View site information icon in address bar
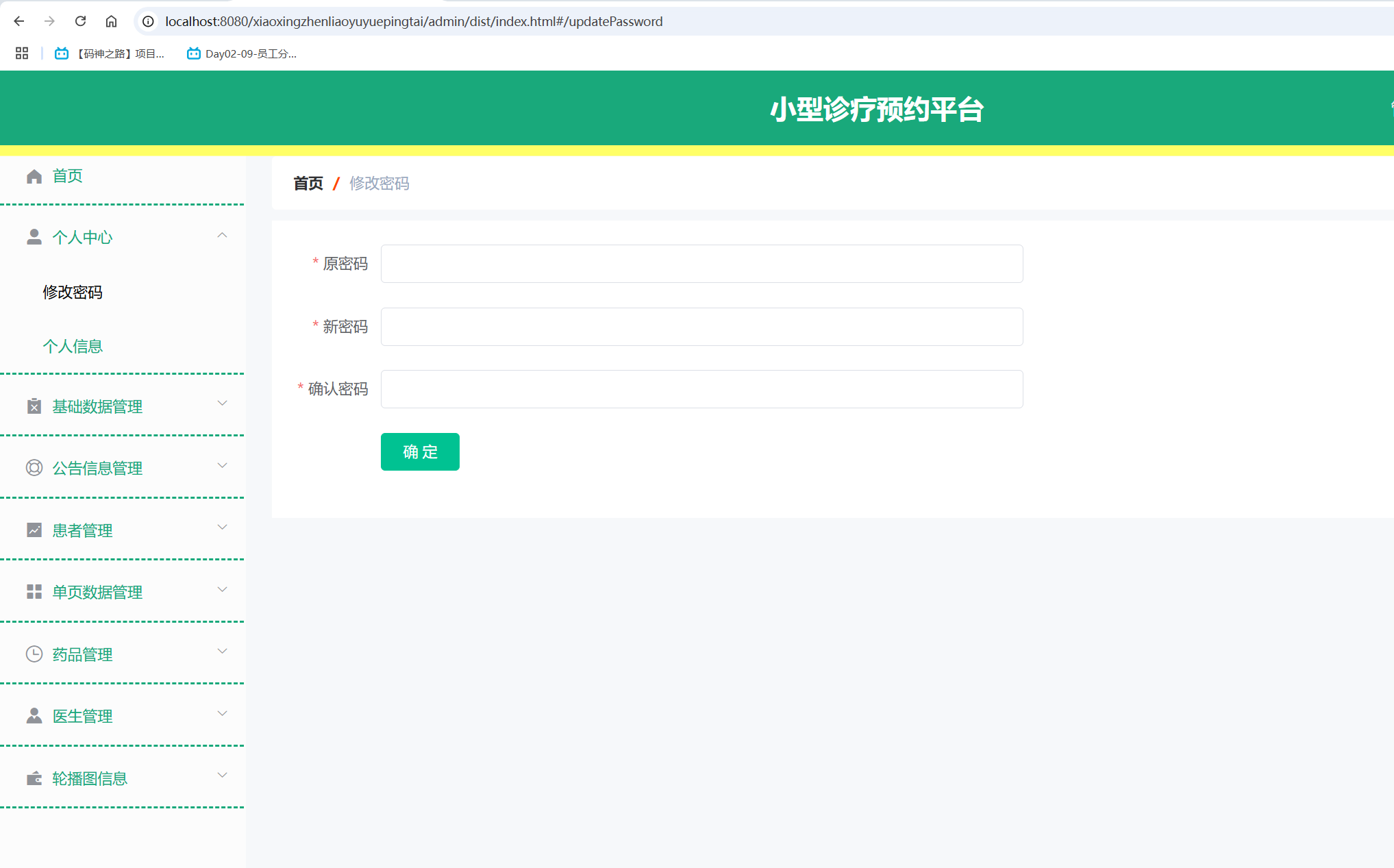This screenshot has height=868, width=1394. pos(148,21)
